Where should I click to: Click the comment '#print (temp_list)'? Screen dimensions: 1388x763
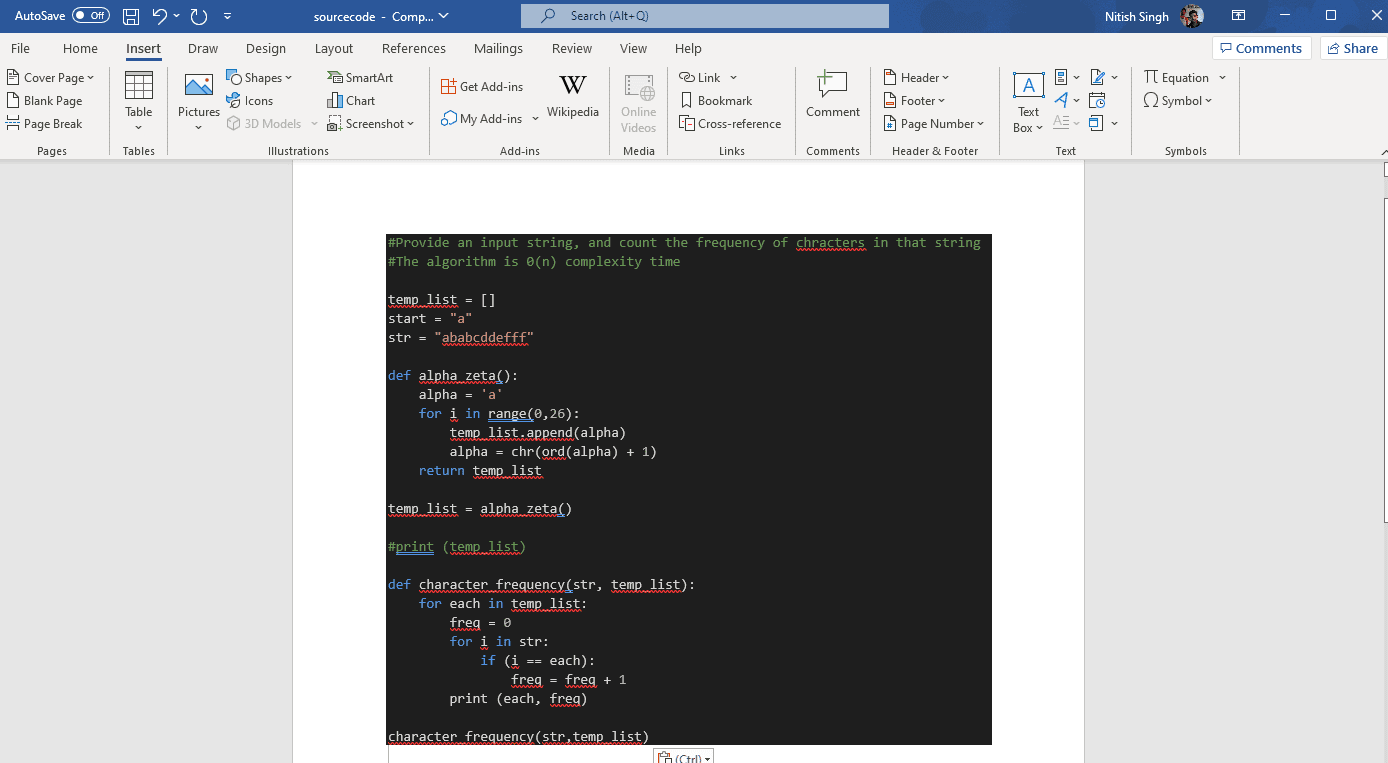click(456, 546)
